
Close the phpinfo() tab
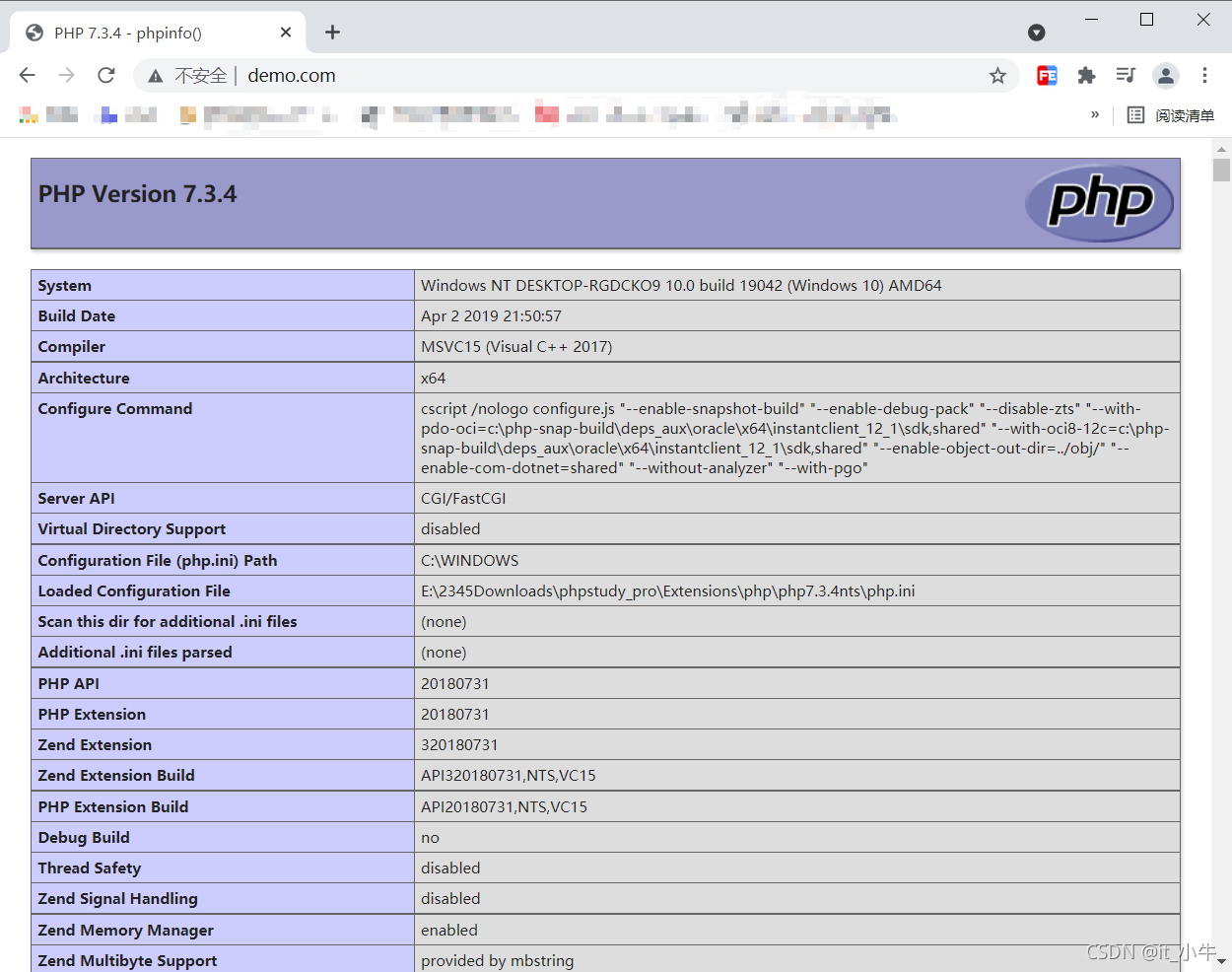point(286,33)
